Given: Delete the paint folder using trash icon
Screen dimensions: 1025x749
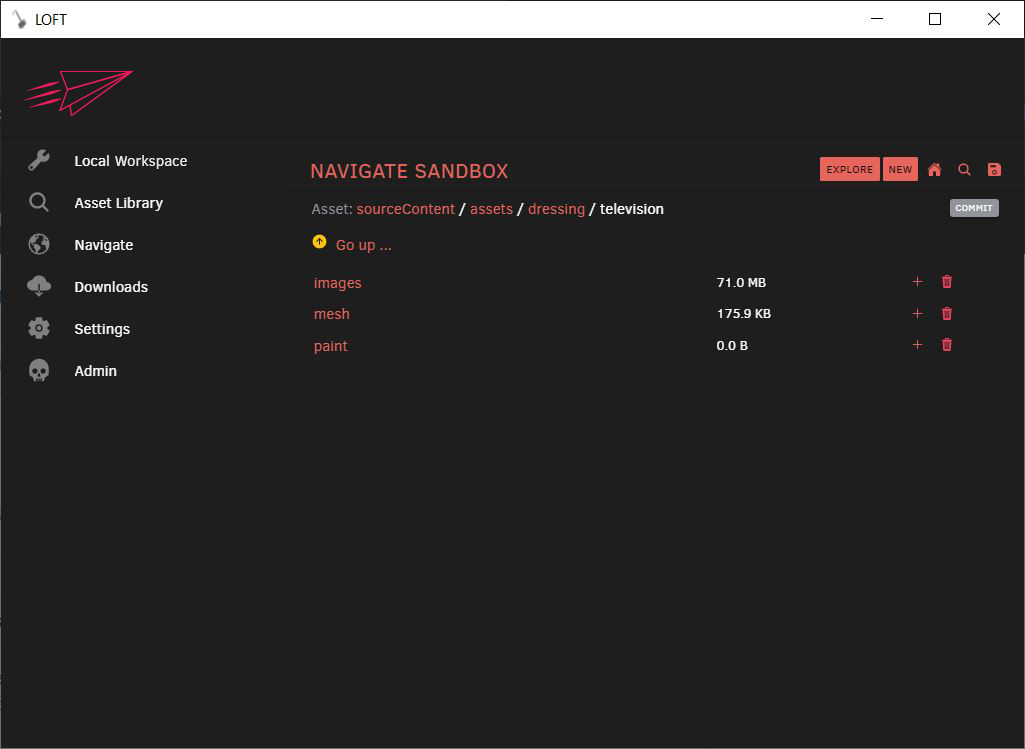Looking at the screenshot, I should [x=946, y=344].
